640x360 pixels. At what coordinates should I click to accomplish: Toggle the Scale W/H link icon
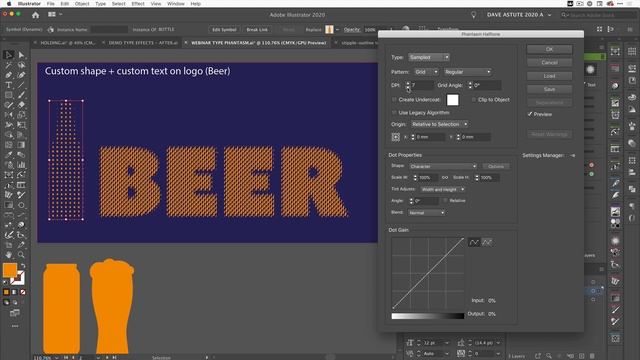[x=445, y=178]
